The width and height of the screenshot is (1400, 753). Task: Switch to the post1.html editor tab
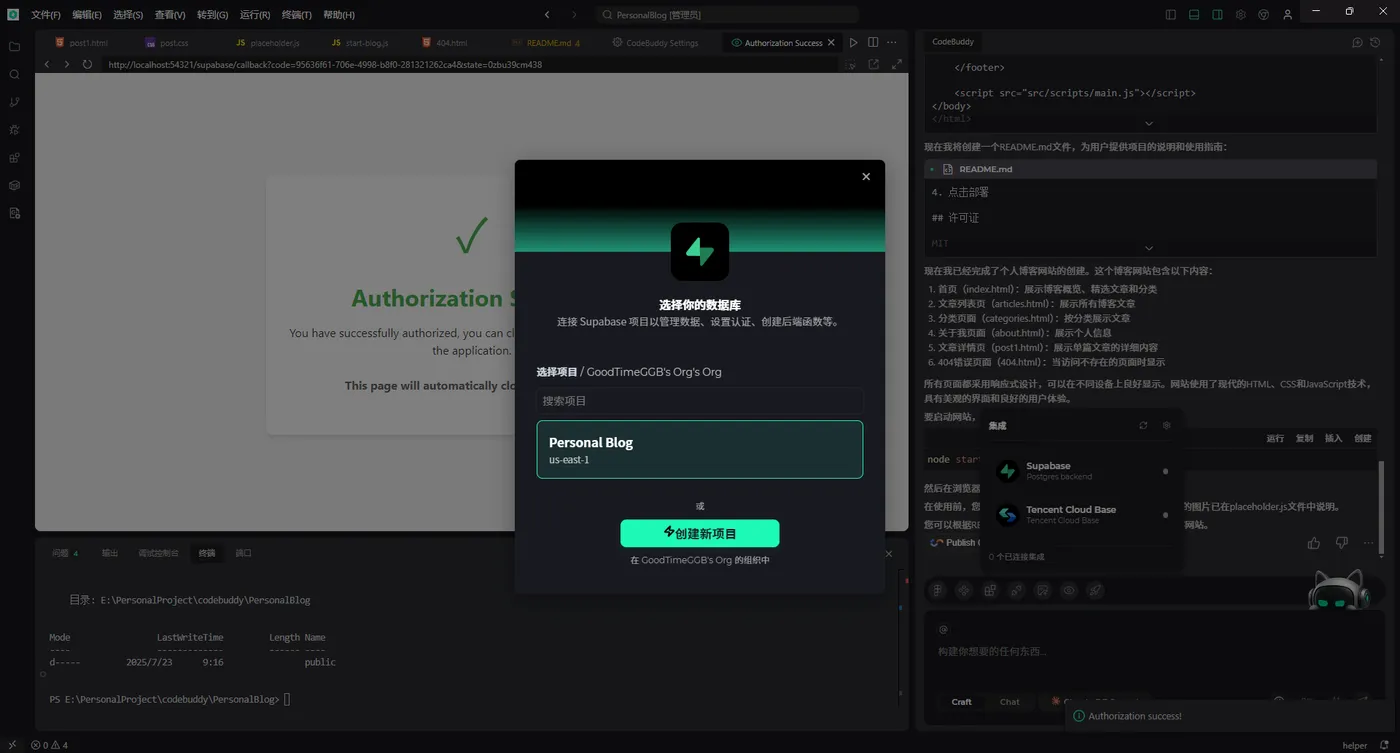coord(83,43)
